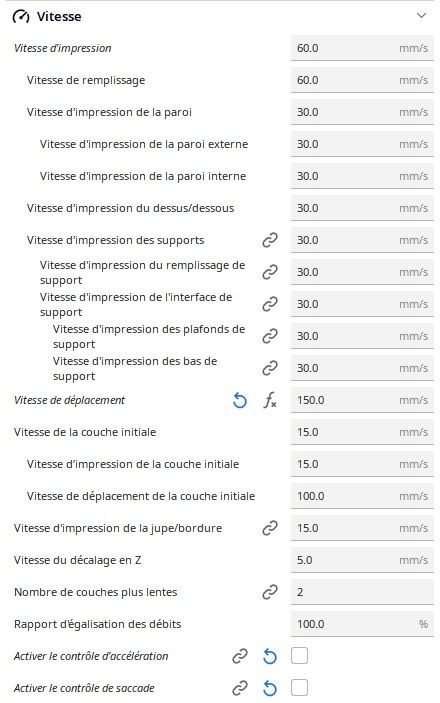The image size is (440, 703).
Task: Select the Vitesse du décalage en Z field
Action: tap(362, 560)
